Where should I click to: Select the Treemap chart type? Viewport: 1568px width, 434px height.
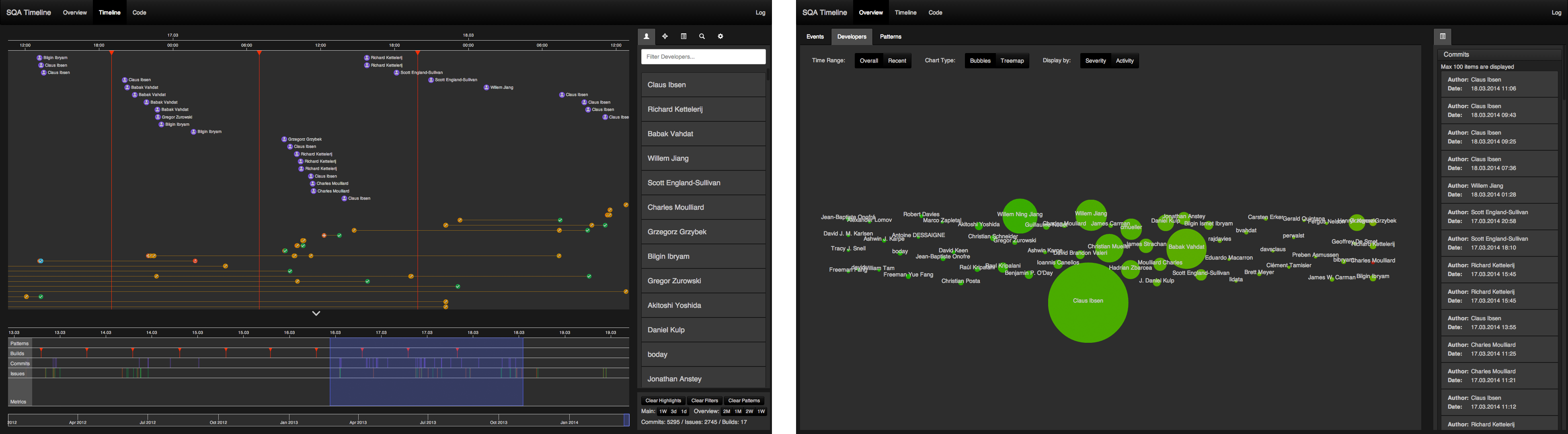pos(1012,61)
